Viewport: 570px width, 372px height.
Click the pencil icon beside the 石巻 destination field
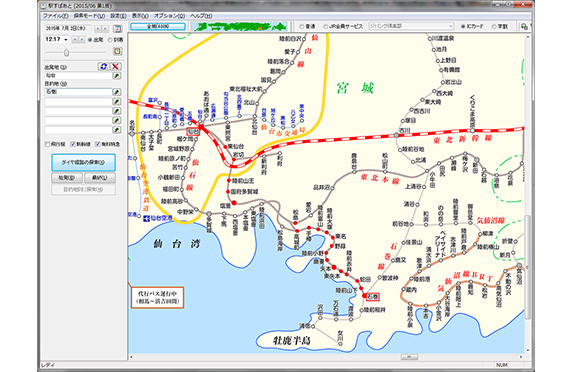[x=117, y=92]
